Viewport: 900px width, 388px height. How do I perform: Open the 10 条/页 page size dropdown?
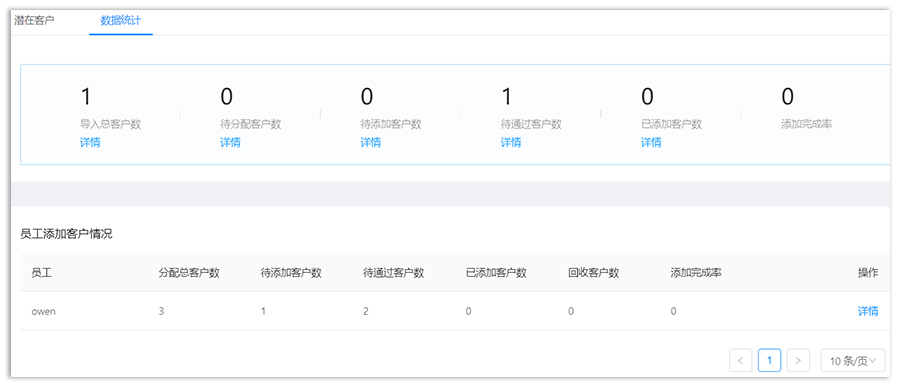click(853, 360)
